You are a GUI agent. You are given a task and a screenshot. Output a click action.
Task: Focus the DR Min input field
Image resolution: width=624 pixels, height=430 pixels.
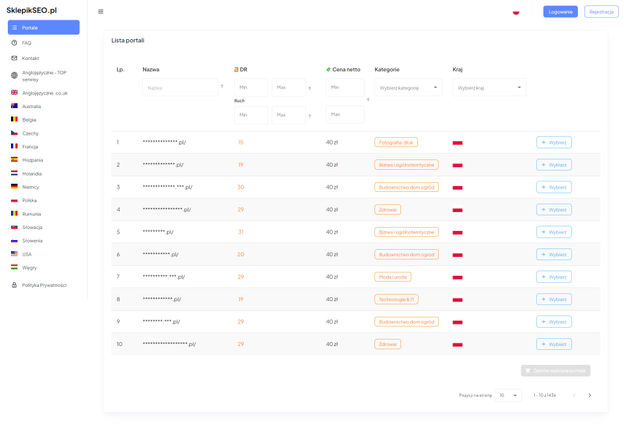click(x=251, y=87)
